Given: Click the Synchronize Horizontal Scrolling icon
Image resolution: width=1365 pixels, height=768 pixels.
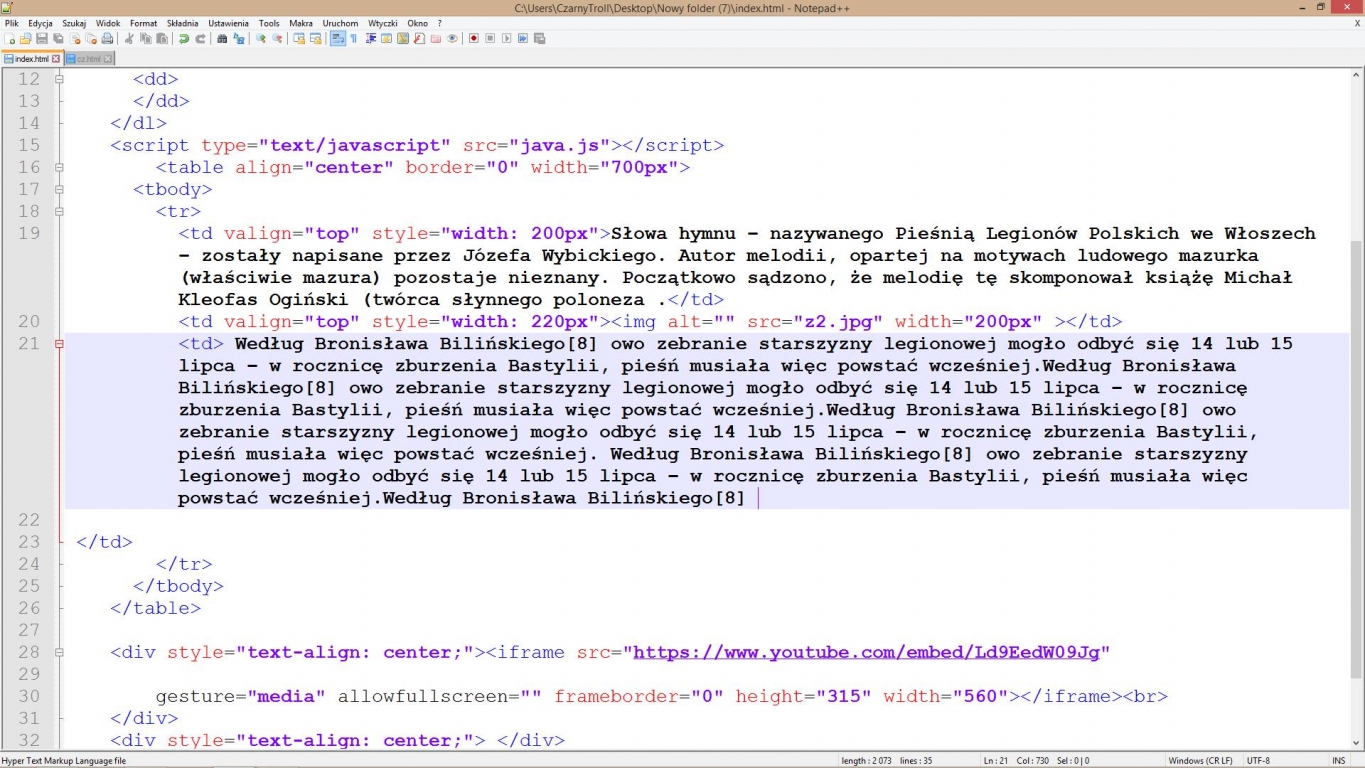Looking at the screenshot, I should (315, 39).
